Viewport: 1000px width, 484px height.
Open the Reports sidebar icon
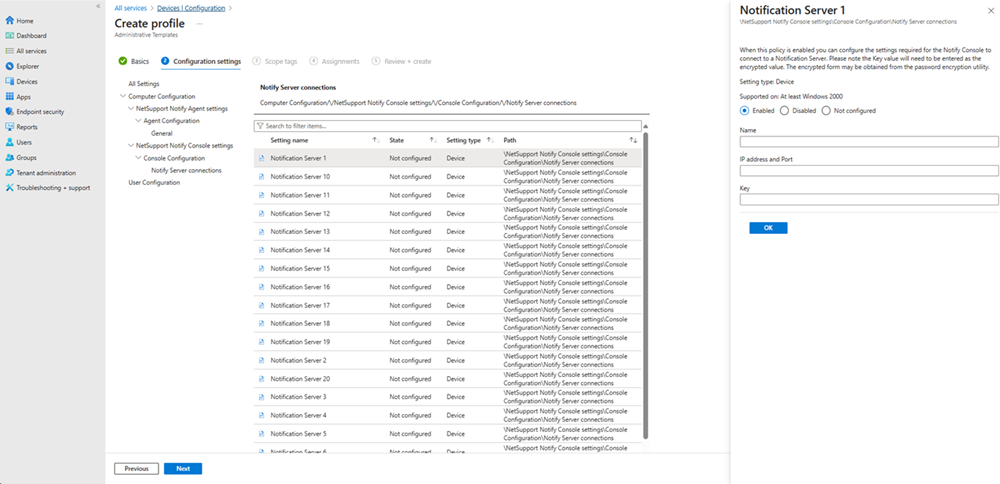point(9,127)
